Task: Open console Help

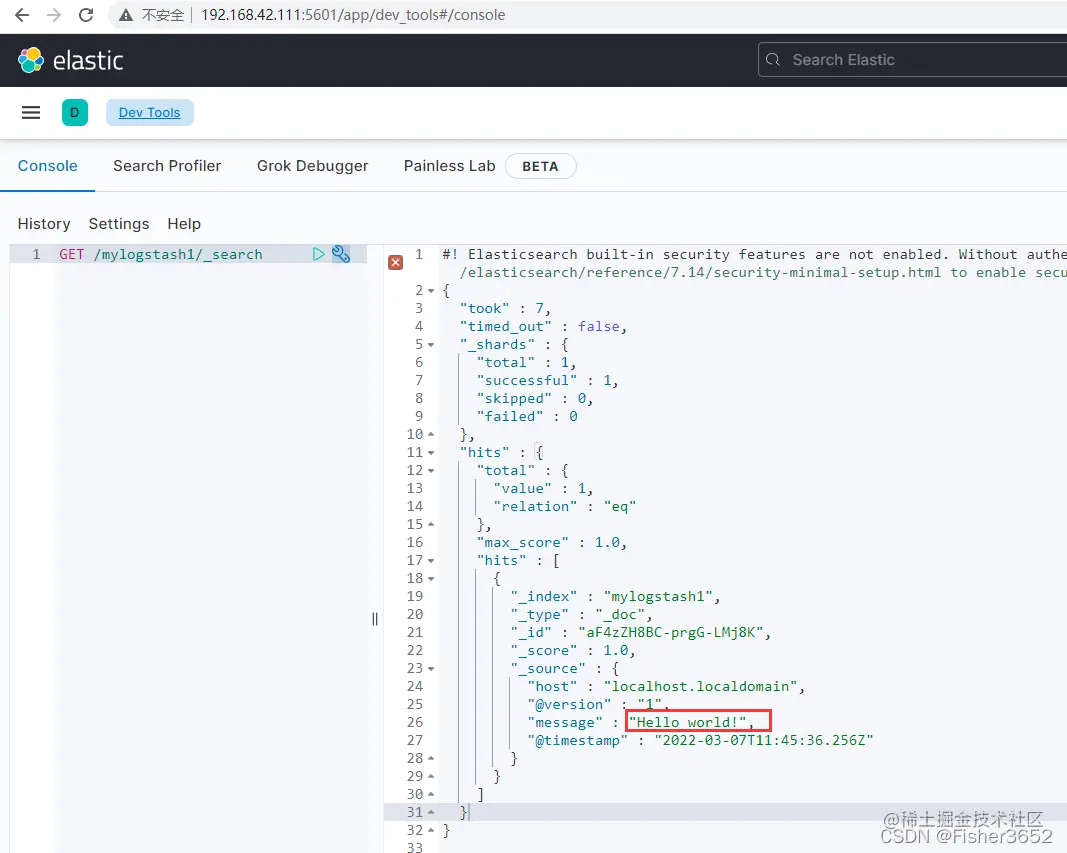Action: (184, 224)
